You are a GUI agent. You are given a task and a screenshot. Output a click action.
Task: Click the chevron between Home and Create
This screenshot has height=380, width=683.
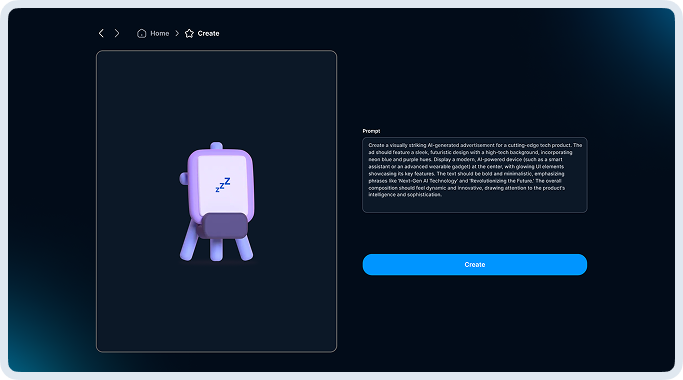pyautogui.click(x=177, y=34)
